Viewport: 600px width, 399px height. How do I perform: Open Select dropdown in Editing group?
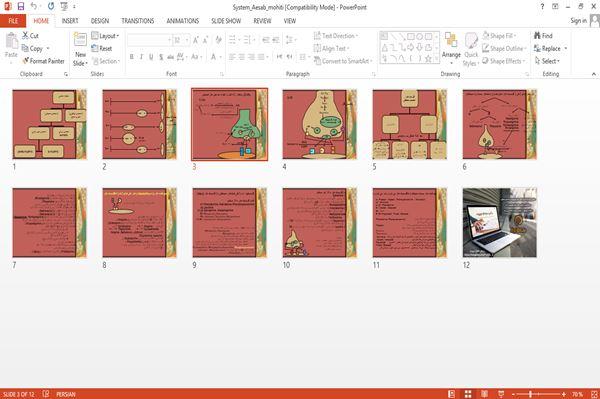click(x=547, y=61)
